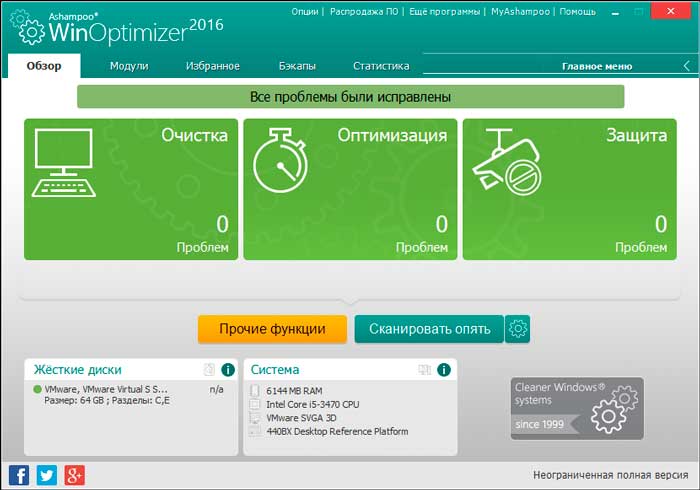The height and width of the screenshot is (490, 700).
Task: Click the computer icon in the Очистка tile
Action: [63, 163]
